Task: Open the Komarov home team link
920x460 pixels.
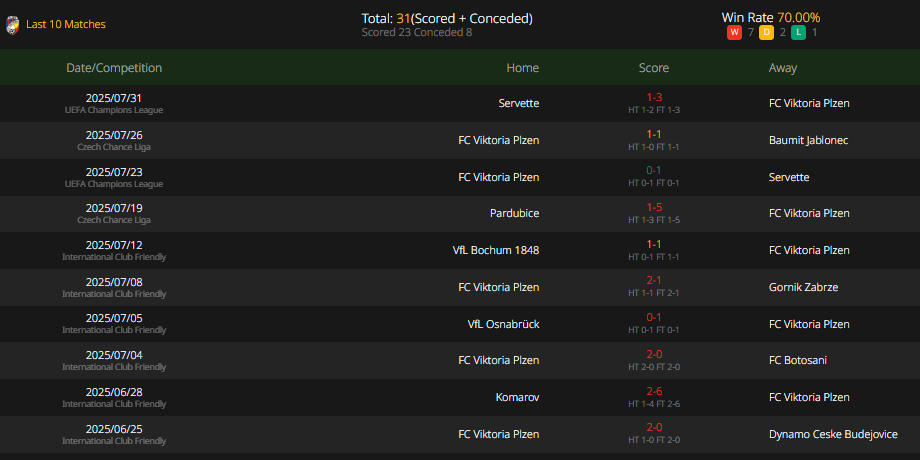Action: pyautogui.click(x=518, y=397)
